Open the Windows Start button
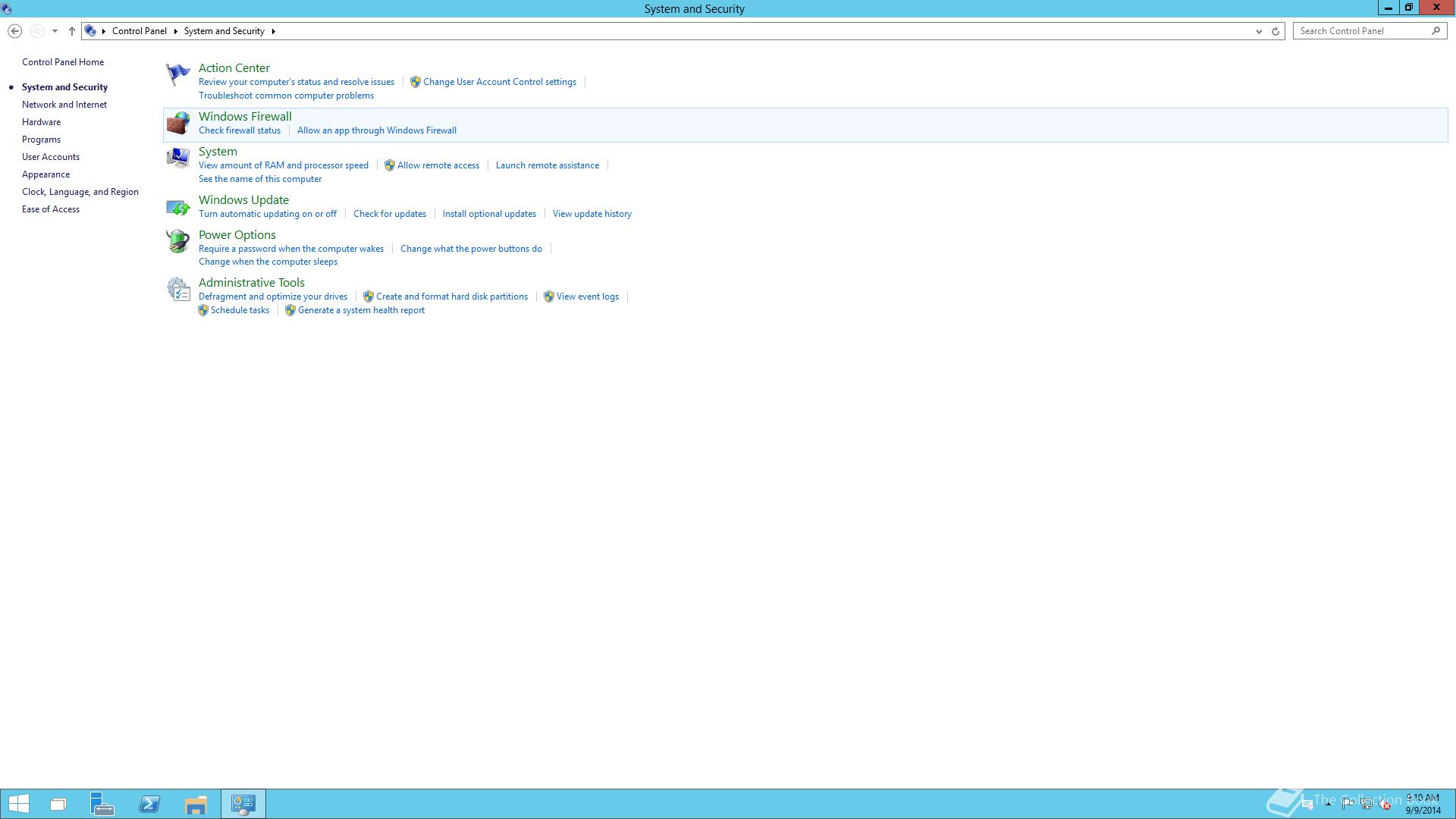Screen dimensions: 1456x819 point(18,804)
